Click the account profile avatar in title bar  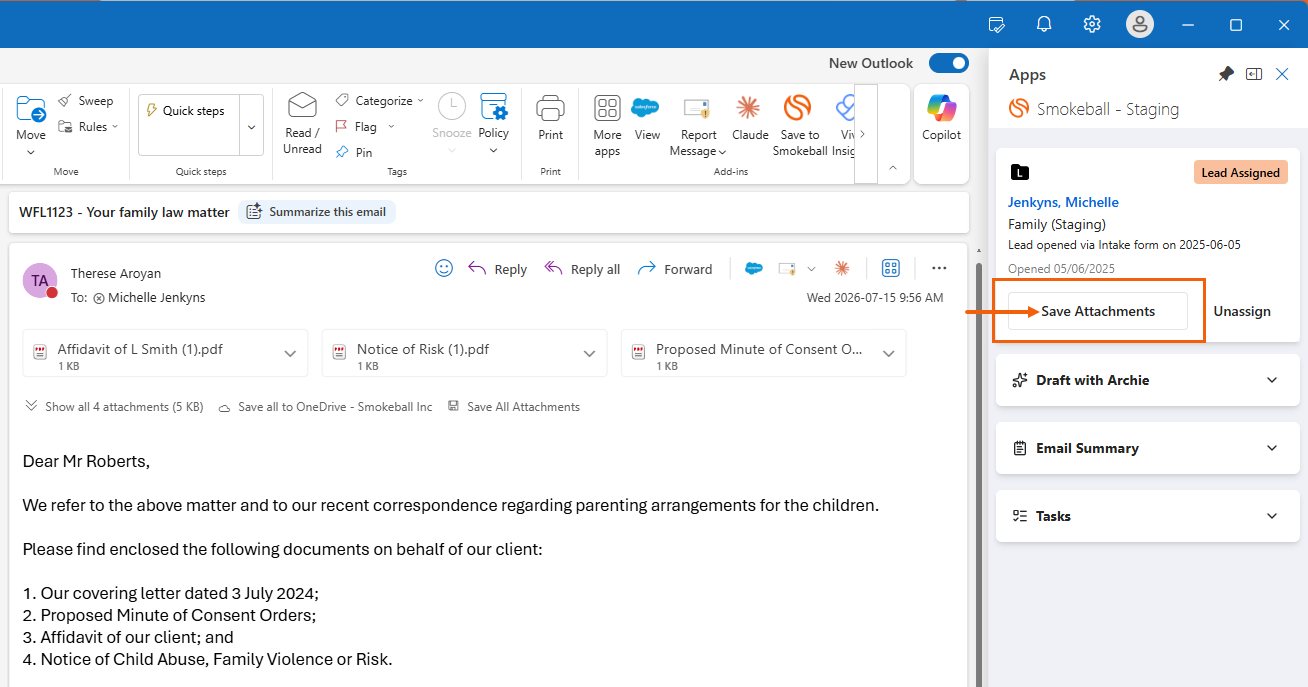(x=1140, y=24)
